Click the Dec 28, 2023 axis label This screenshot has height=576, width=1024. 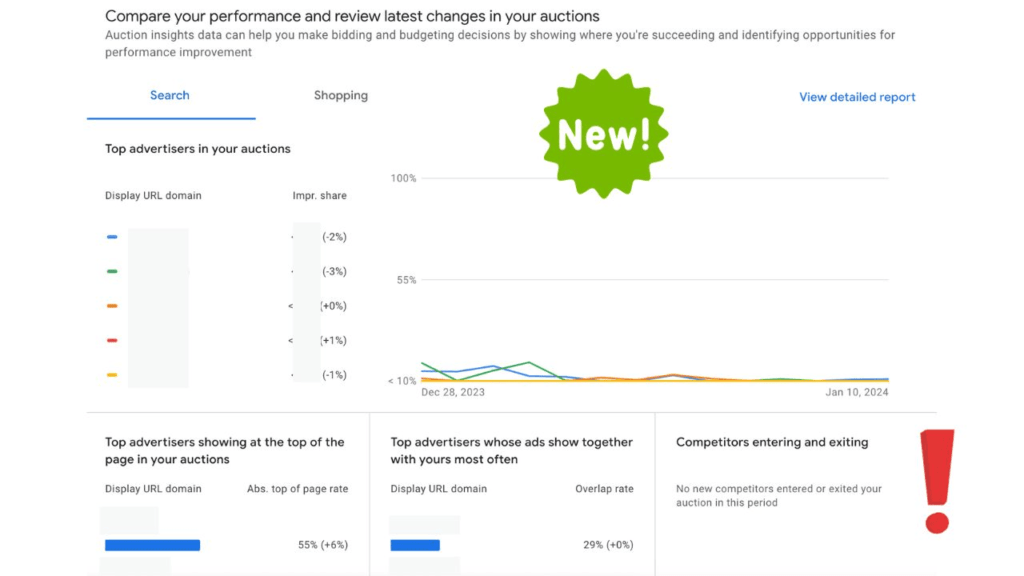point(452,392)
